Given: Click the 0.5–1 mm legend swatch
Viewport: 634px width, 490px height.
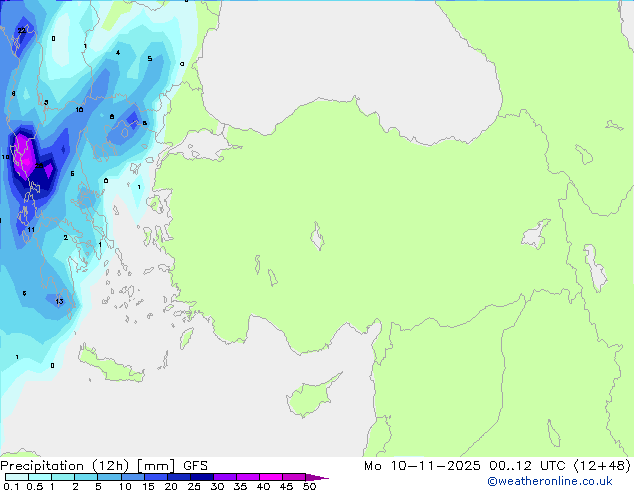Looking at the screenshot, I should click(40, 477).
